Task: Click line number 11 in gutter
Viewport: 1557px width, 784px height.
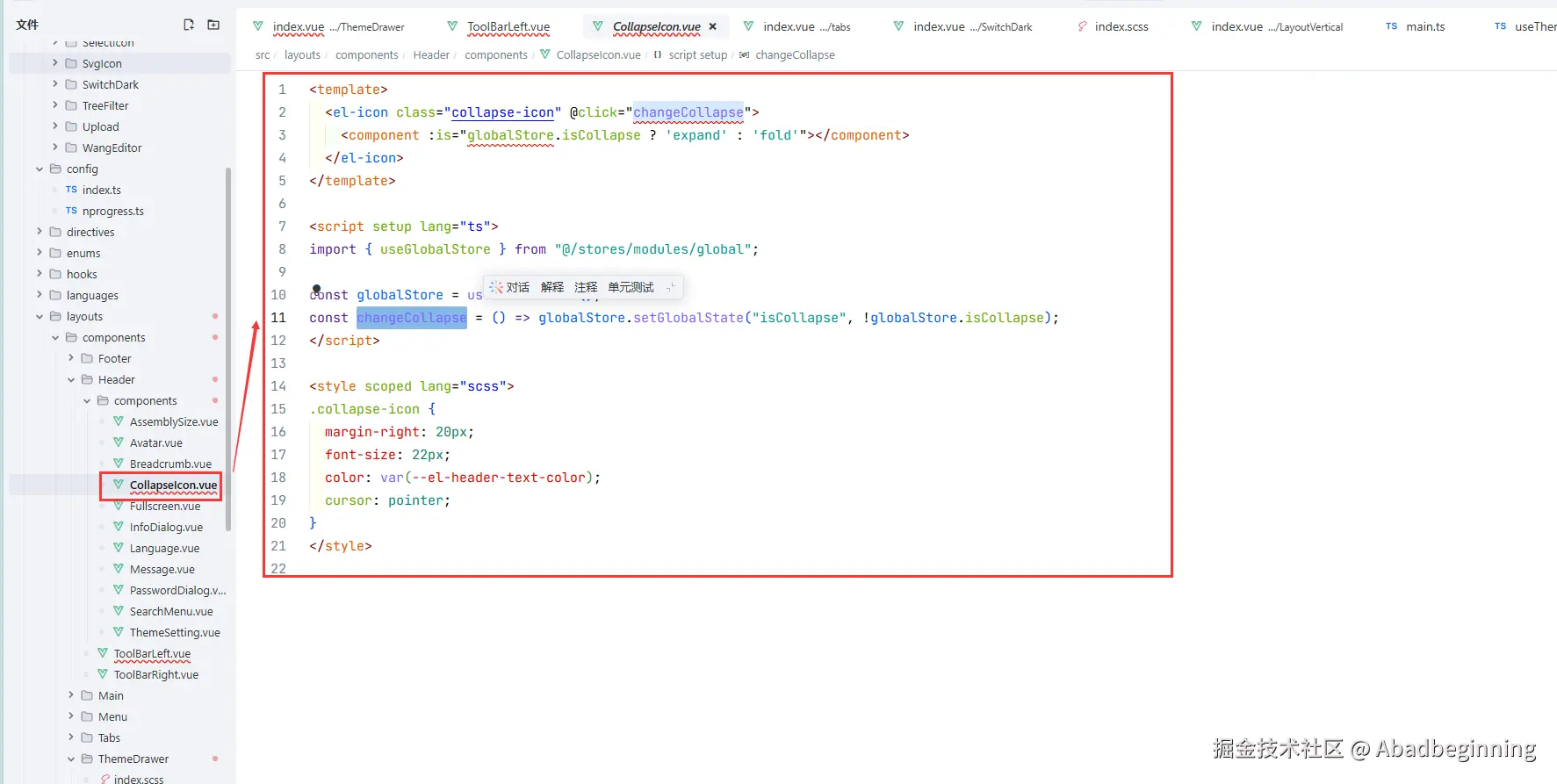Action: click(278, 318)
